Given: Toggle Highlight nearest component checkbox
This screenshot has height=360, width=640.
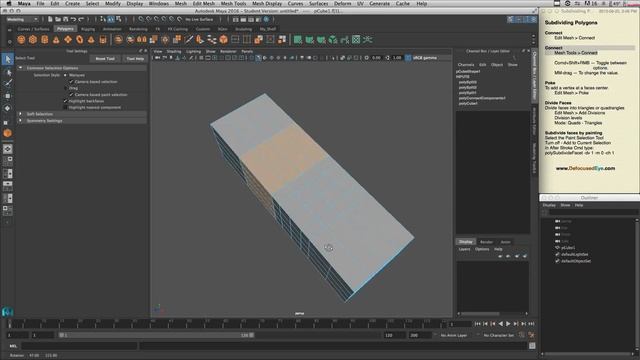Looking at the screenshot, I should point(65,107).
